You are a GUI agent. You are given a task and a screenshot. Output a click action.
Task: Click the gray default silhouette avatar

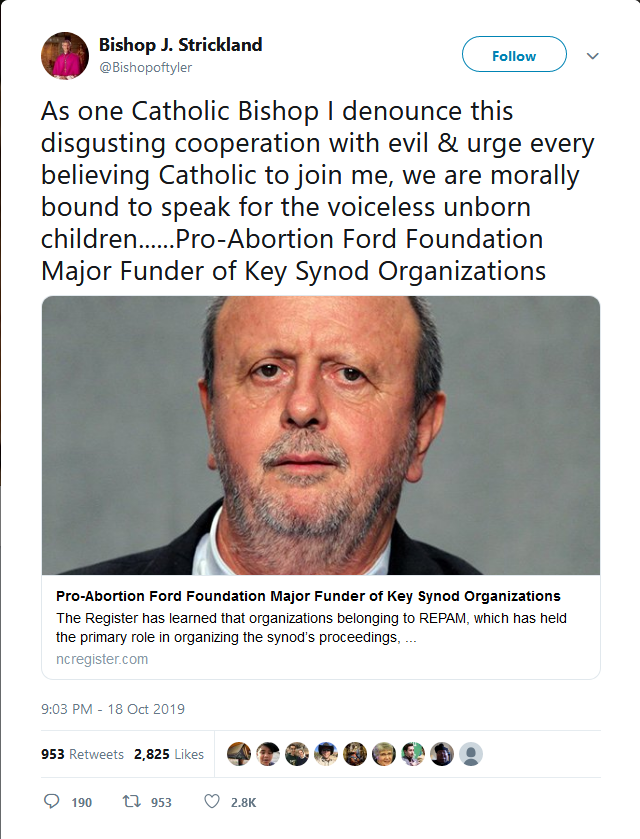point(471,754)
